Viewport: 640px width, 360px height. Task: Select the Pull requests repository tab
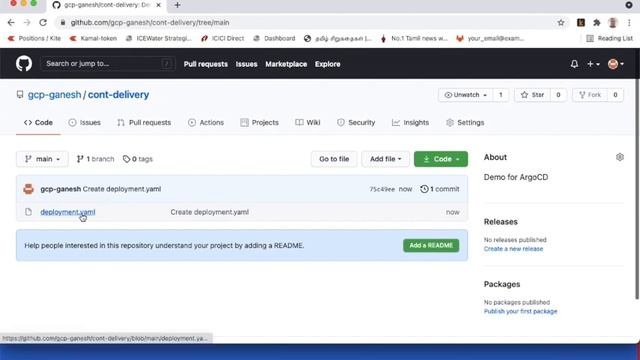pyautogui.click(x=144, y=122)
